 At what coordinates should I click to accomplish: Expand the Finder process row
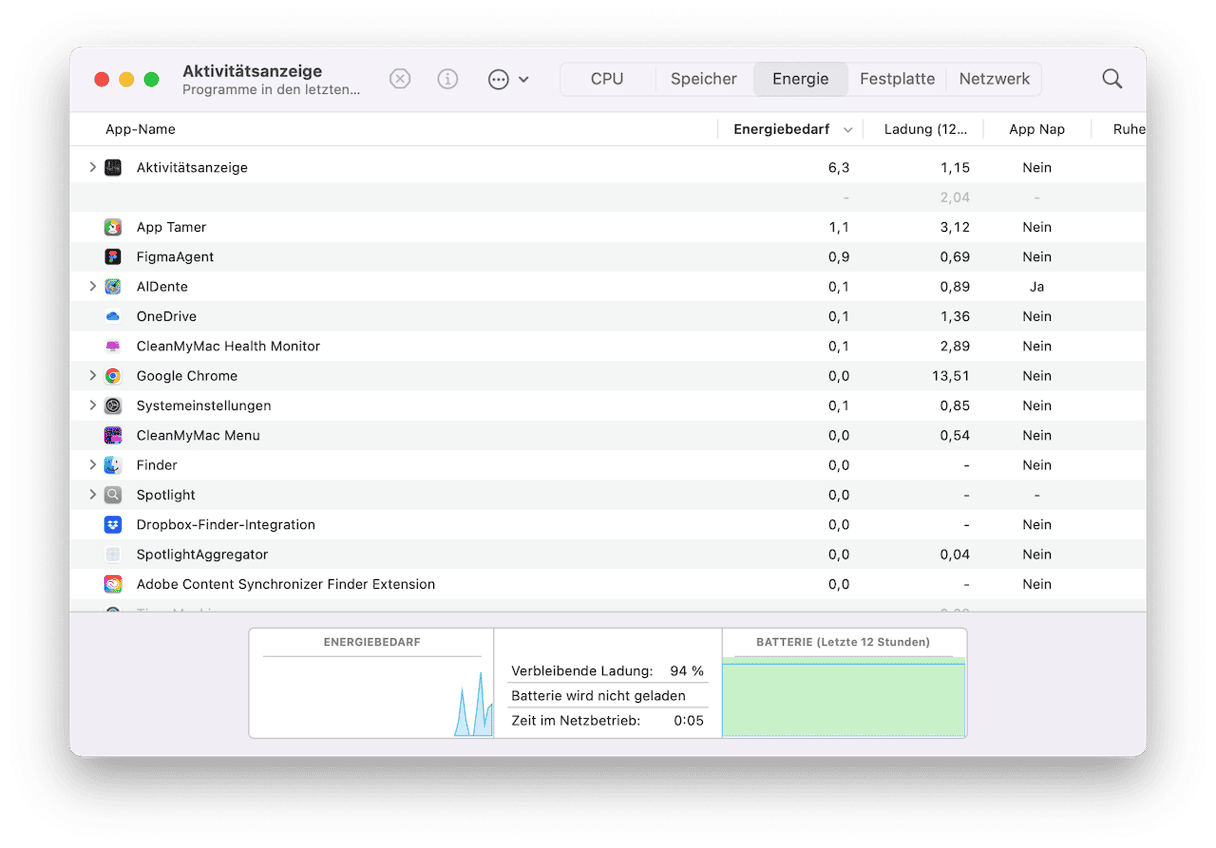coord(93,465)
